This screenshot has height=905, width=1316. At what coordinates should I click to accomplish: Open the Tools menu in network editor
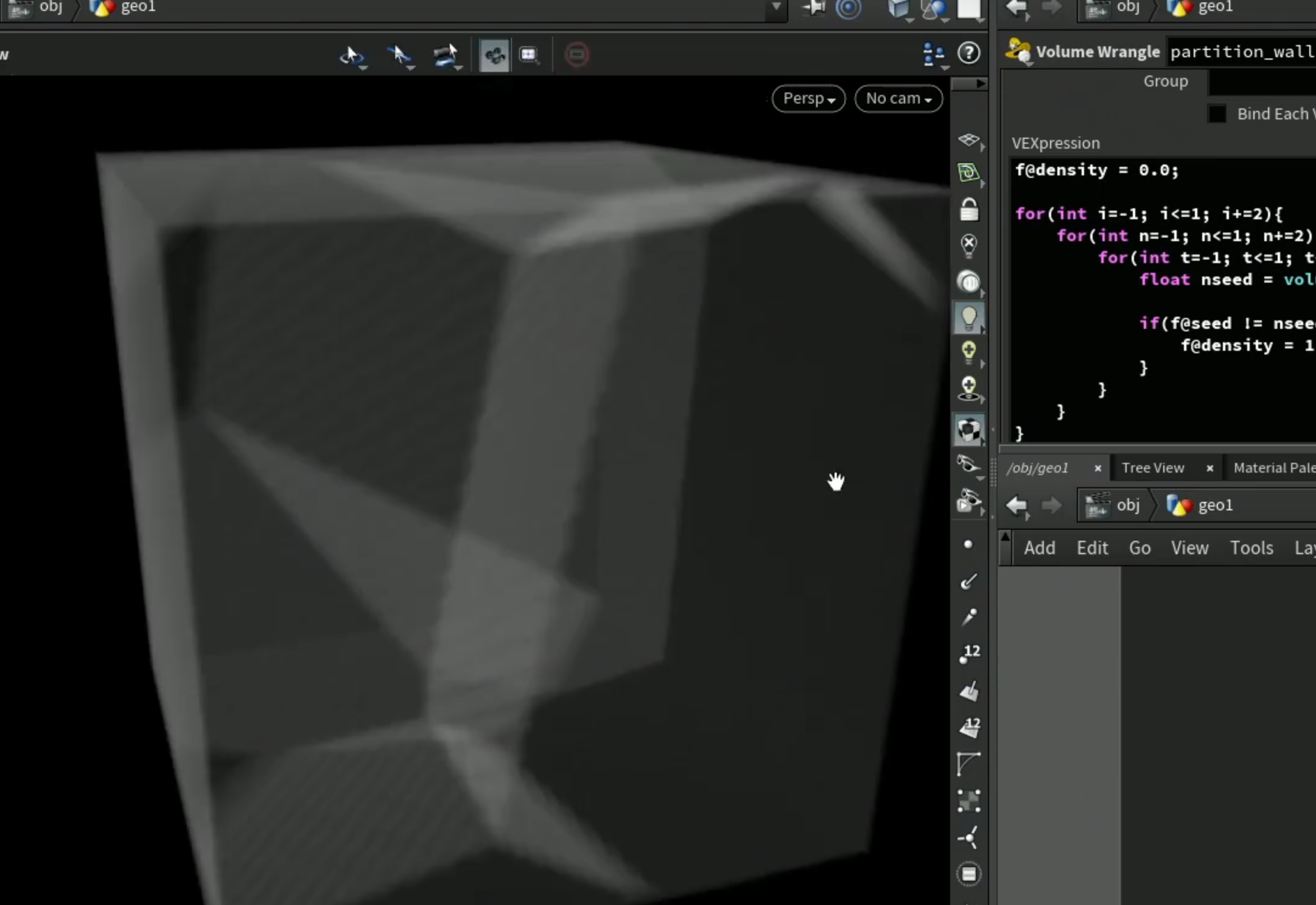(x=1251, y=548)
